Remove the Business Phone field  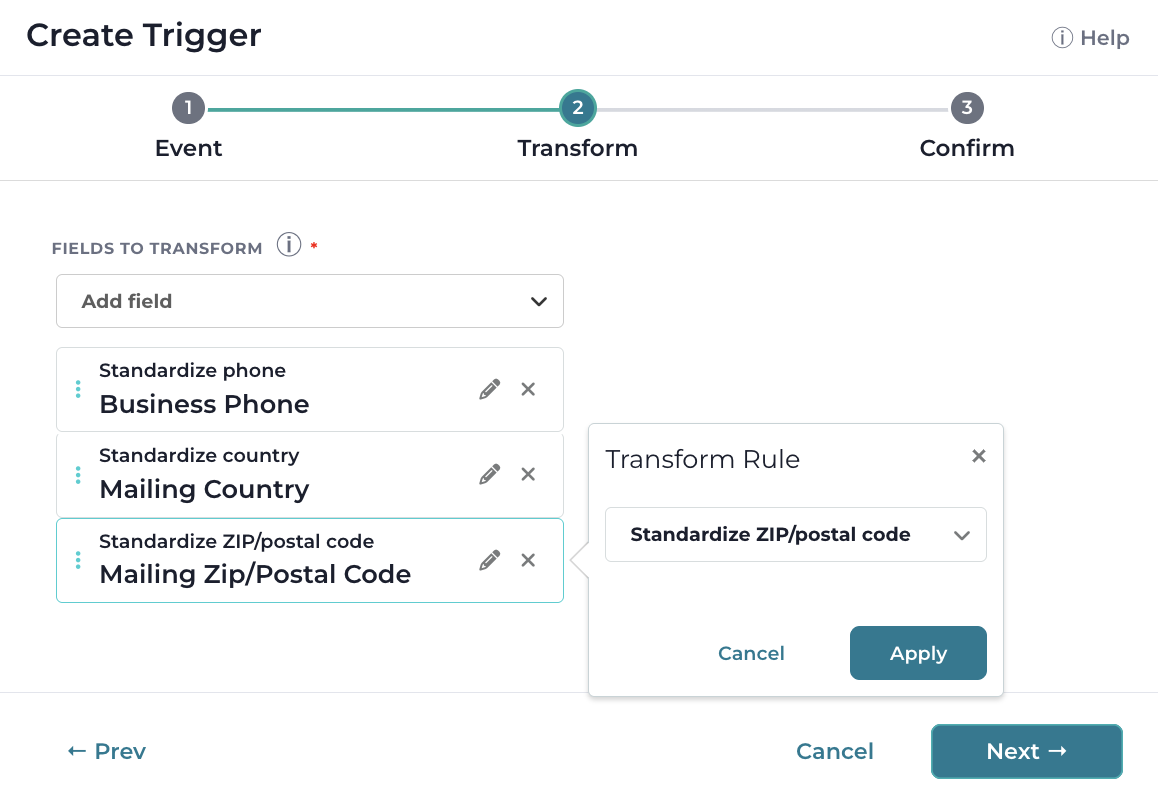click(528, 389)
